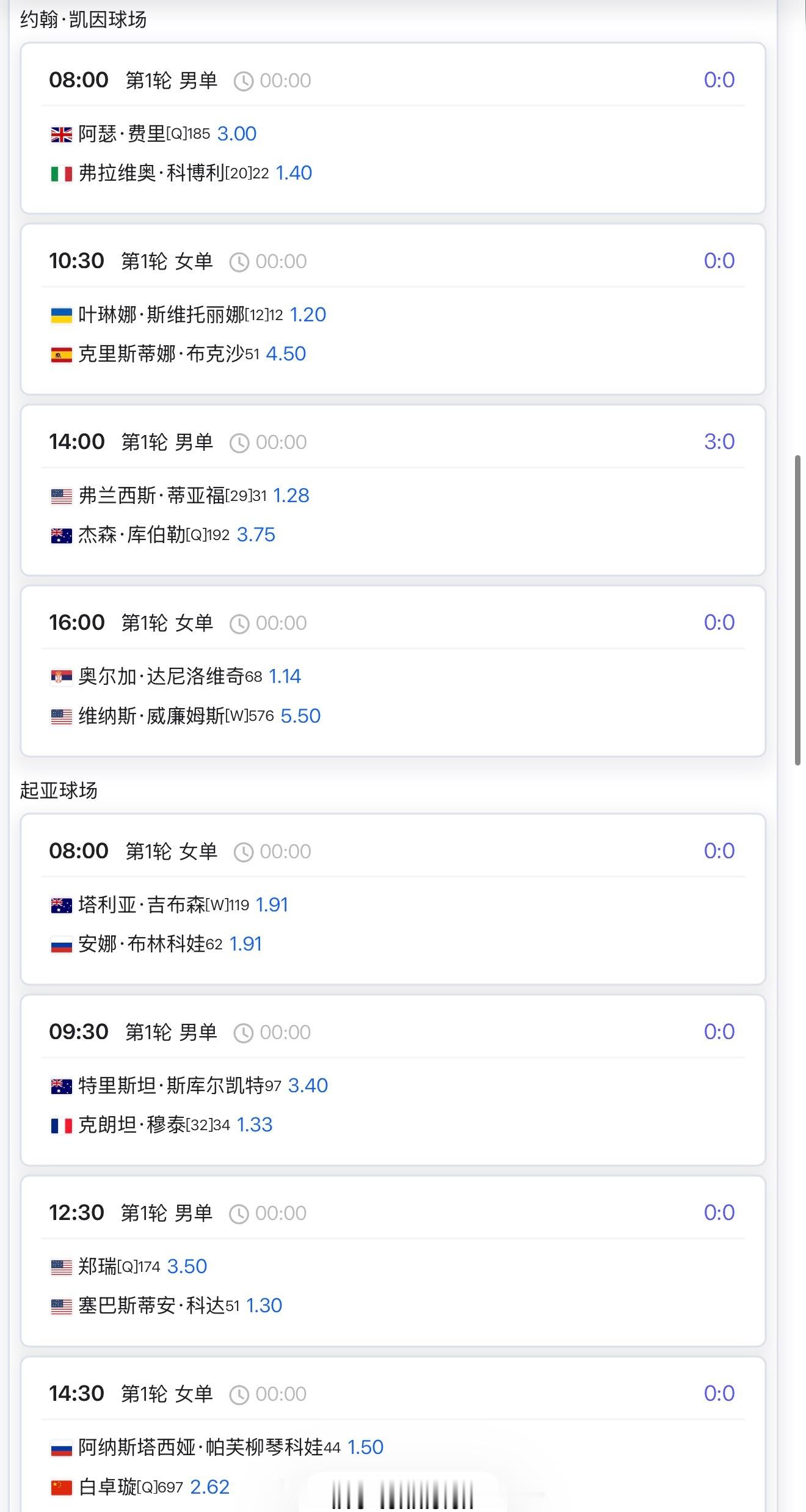Select odds 1.20 for 叶琳娜·斯维托丽娜
The width and height of the screenshot is (806, 1512).
(308, 315)
